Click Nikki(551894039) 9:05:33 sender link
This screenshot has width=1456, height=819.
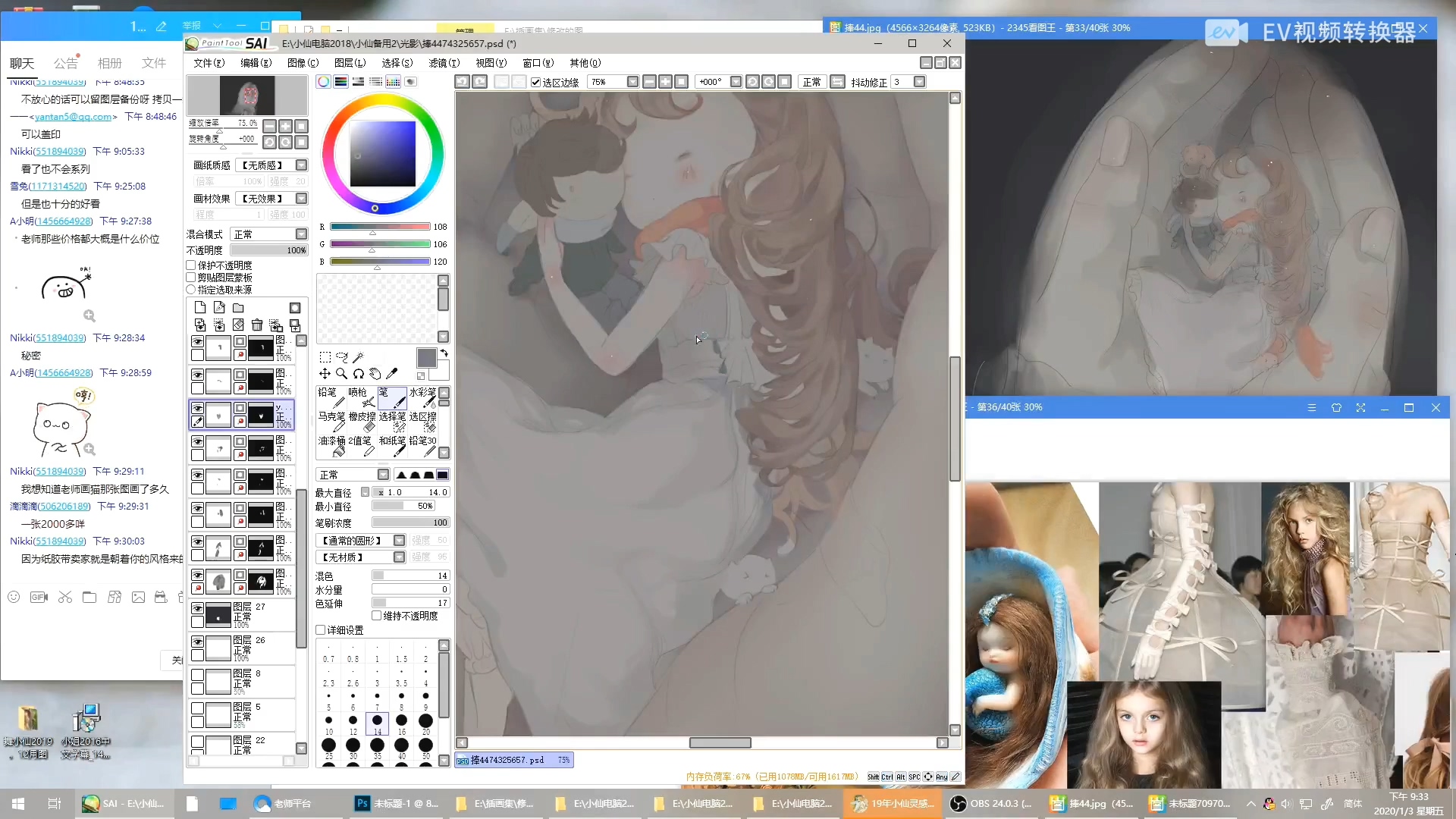pyautogui.click(x=48, y=152)
